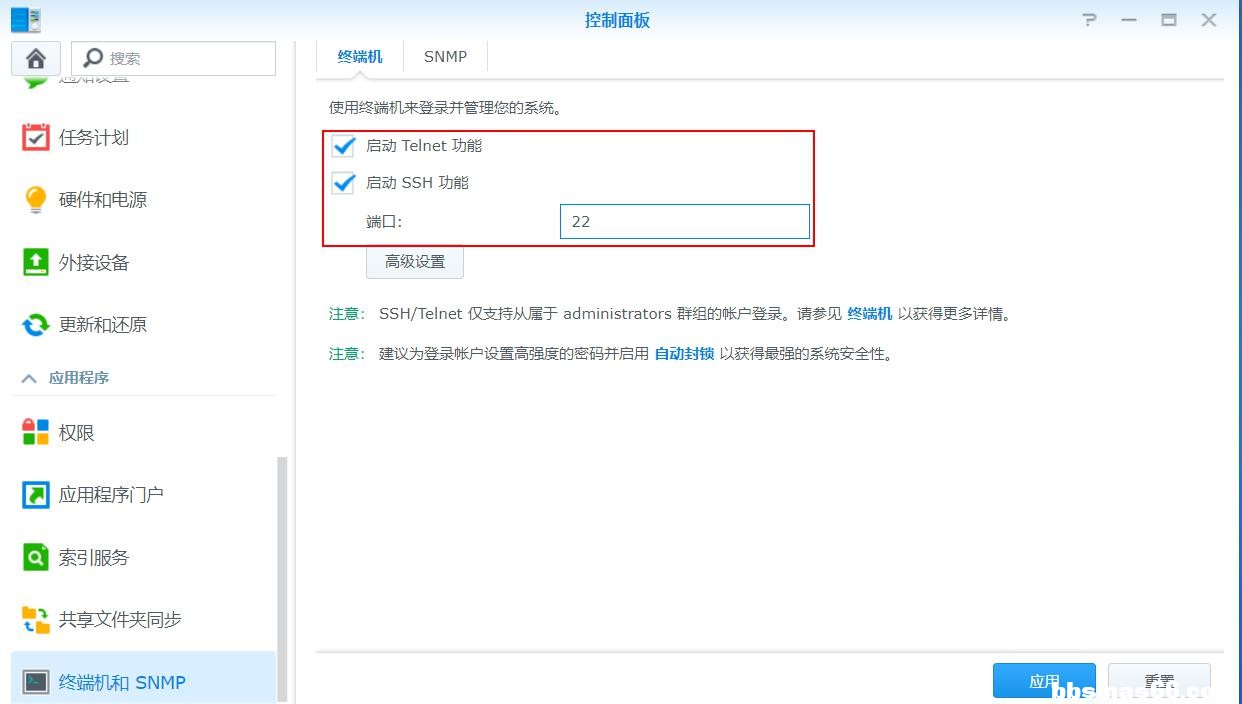The image size is (1242, 704).
Task: Select the 终端机 tab
Action: pos(359,56)
